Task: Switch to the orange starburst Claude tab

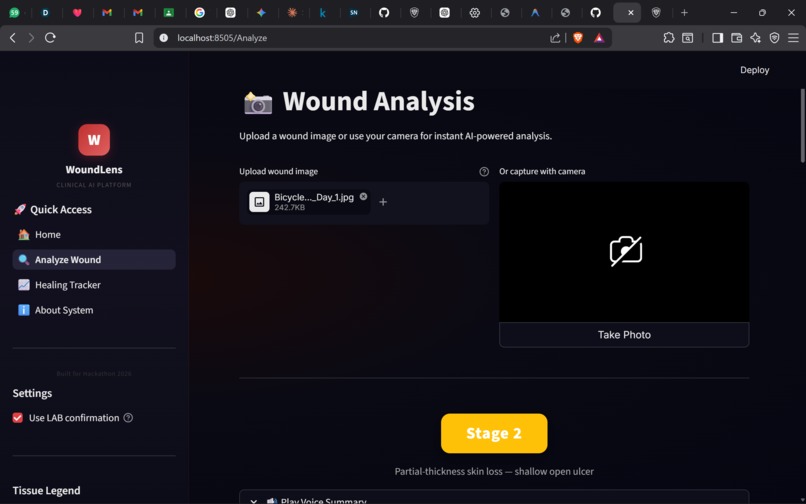Action: point(292,13)
